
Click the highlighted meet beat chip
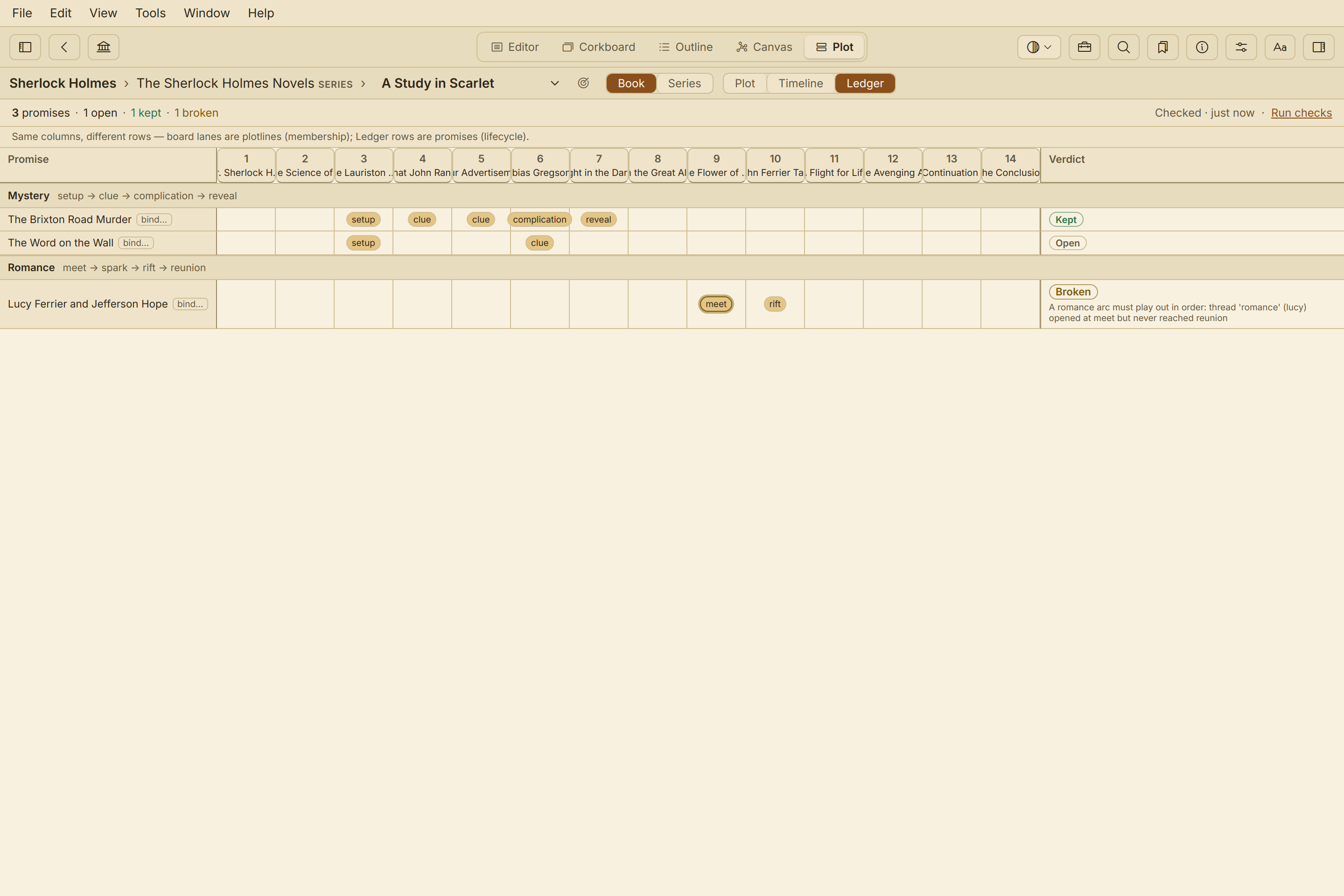(x=716, y=304)
